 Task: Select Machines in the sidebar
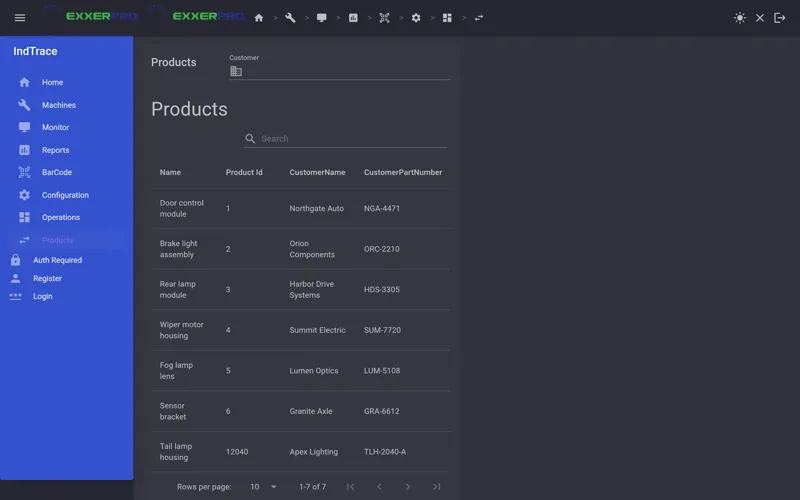66,105
